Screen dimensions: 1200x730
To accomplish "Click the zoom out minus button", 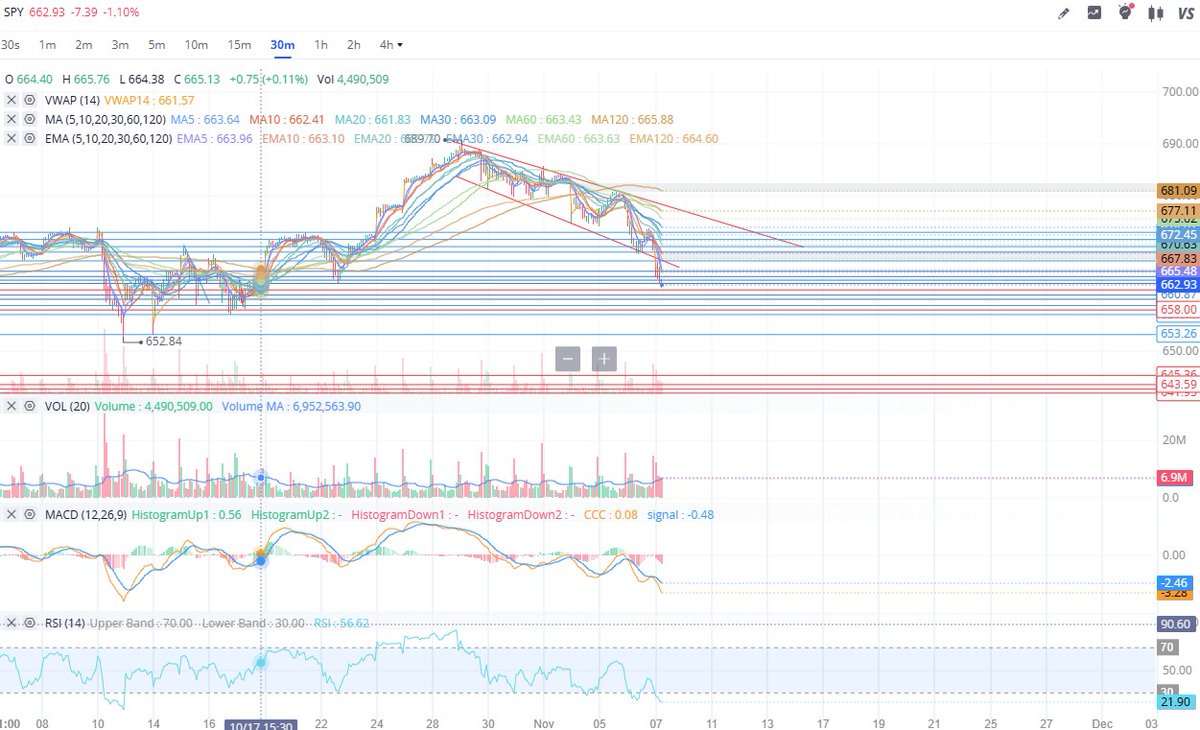I will [x=567, y=359].
